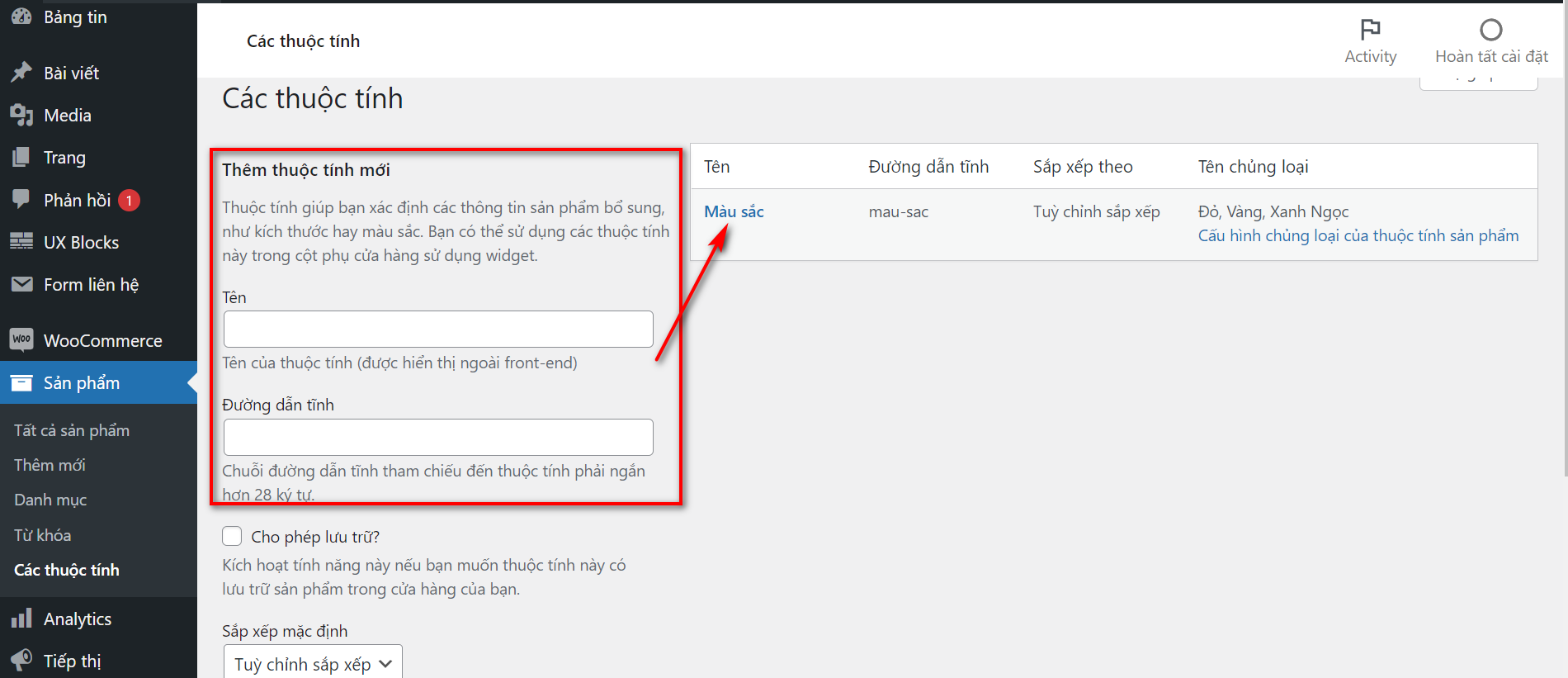Click the Bài viết pin icon
The height and width of the screenshot is (678, 1568).
point(21,73)
